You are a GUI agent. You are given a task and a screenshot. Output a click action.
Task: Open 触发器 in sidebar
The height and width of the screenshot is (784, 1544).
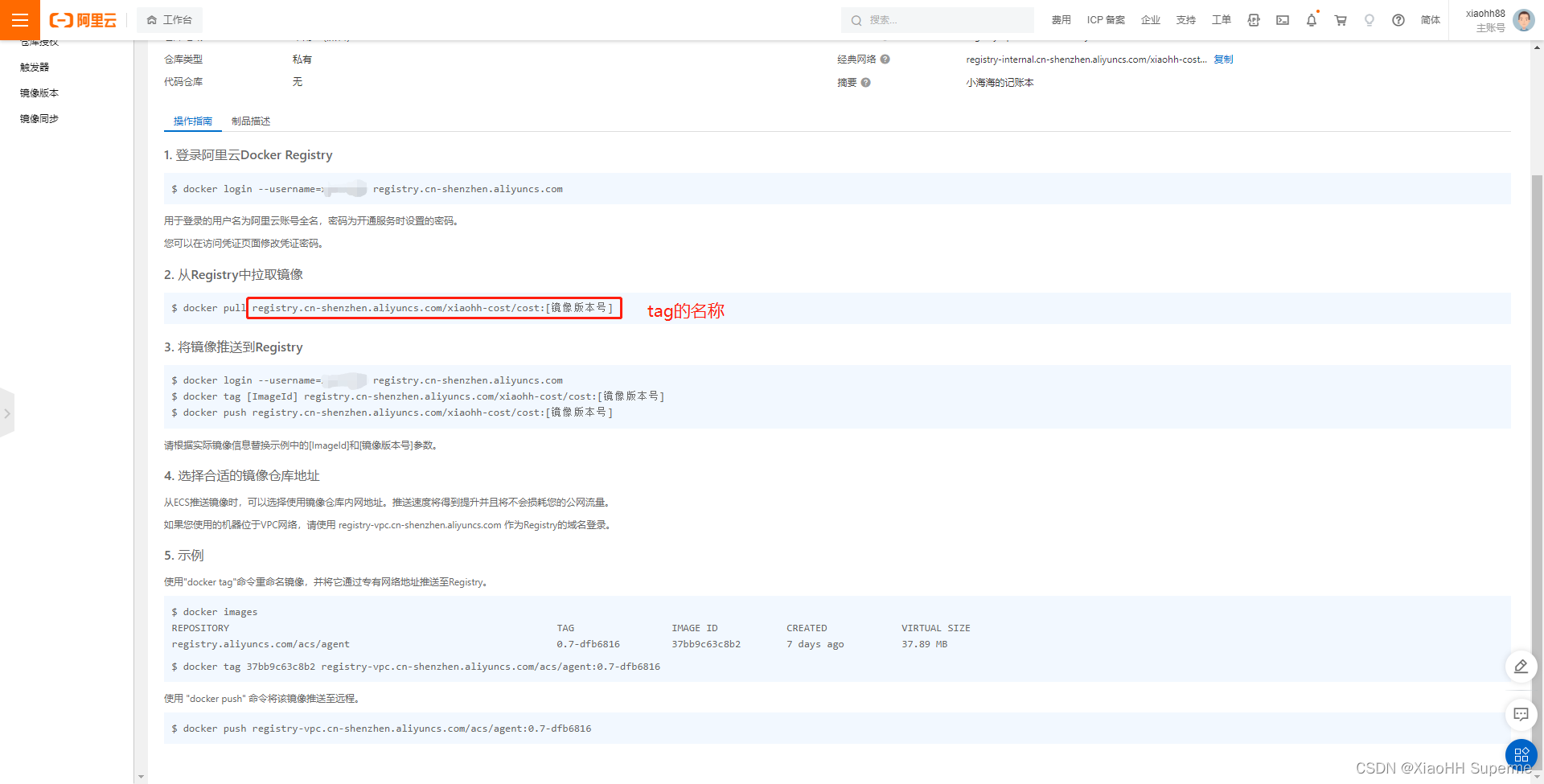click(x=35, y=68)
